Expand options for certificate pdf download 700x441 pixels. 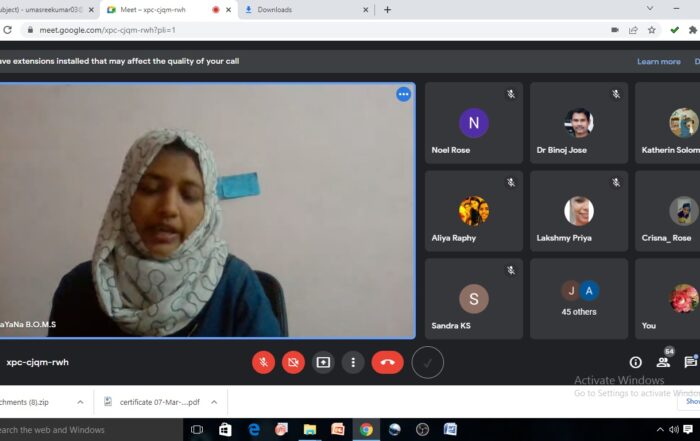214,402
